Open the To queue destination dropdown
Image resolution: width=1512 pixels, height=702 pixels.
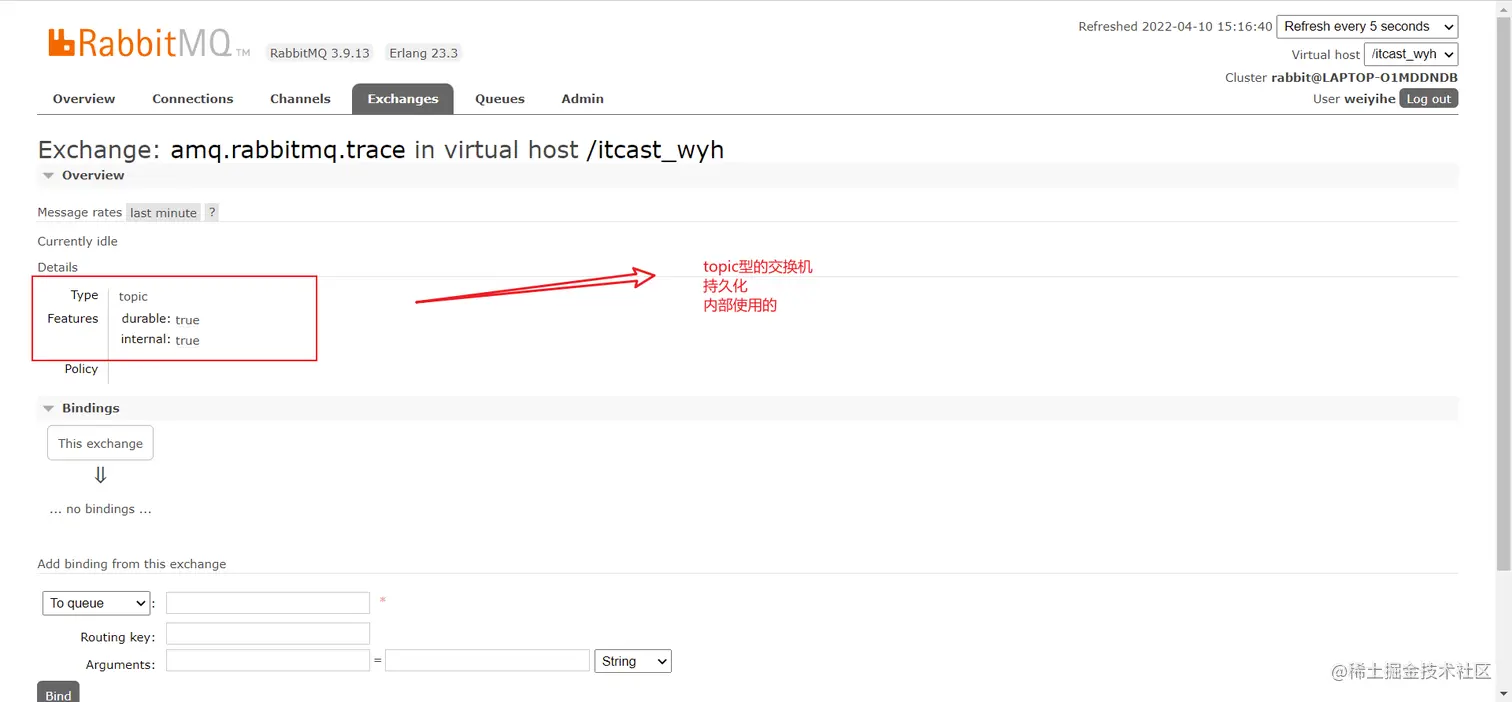click(96, 603)
